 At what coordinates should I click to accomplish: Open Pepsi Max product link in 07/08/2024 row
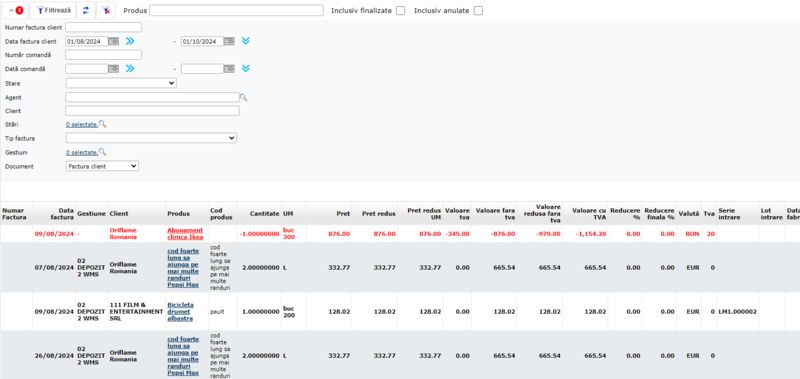pyautogui.click(x=183, y=268)
